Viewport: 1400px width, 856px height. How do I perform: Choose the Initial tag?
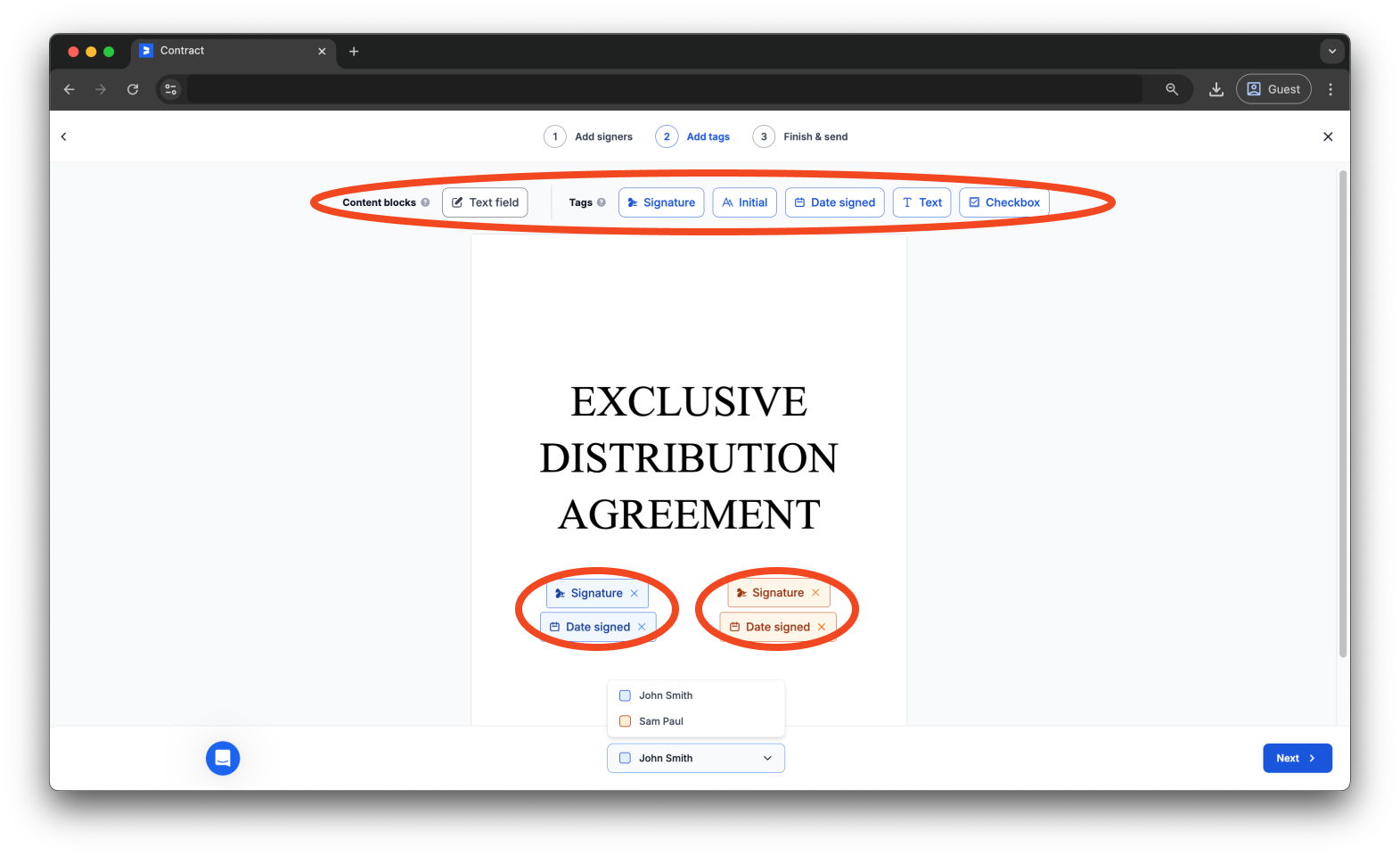pyautogui.click(x=745, y=202)
